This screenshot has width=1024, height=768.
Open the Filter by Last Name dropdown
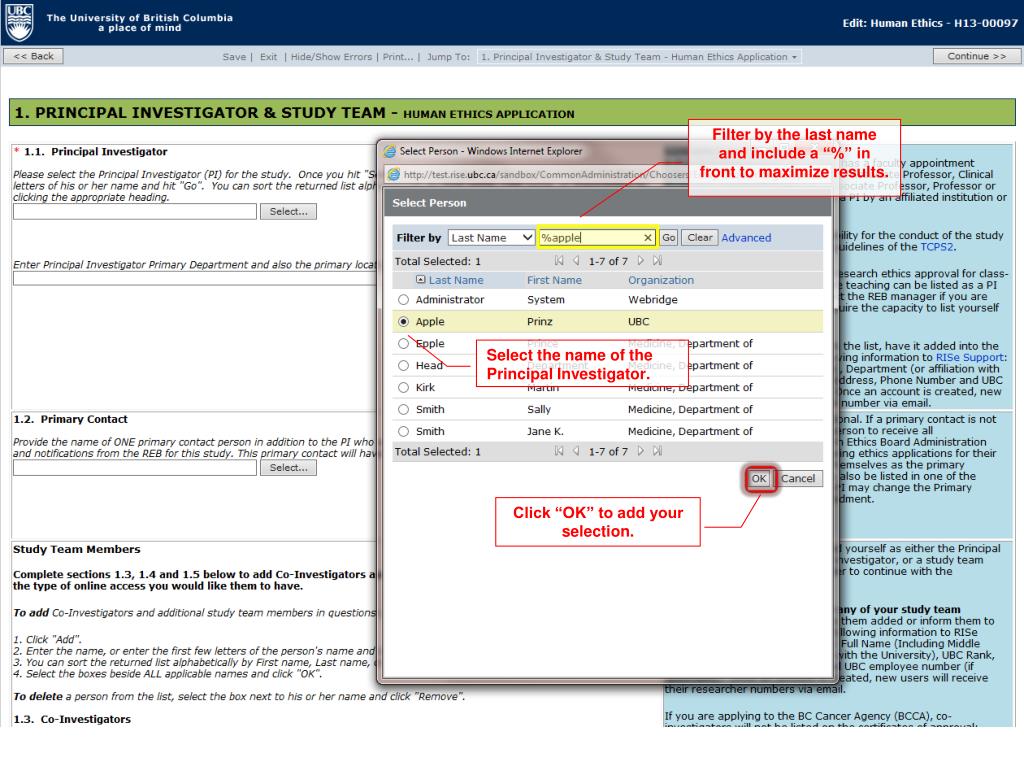pyautogui.click(x=492, y=238)
